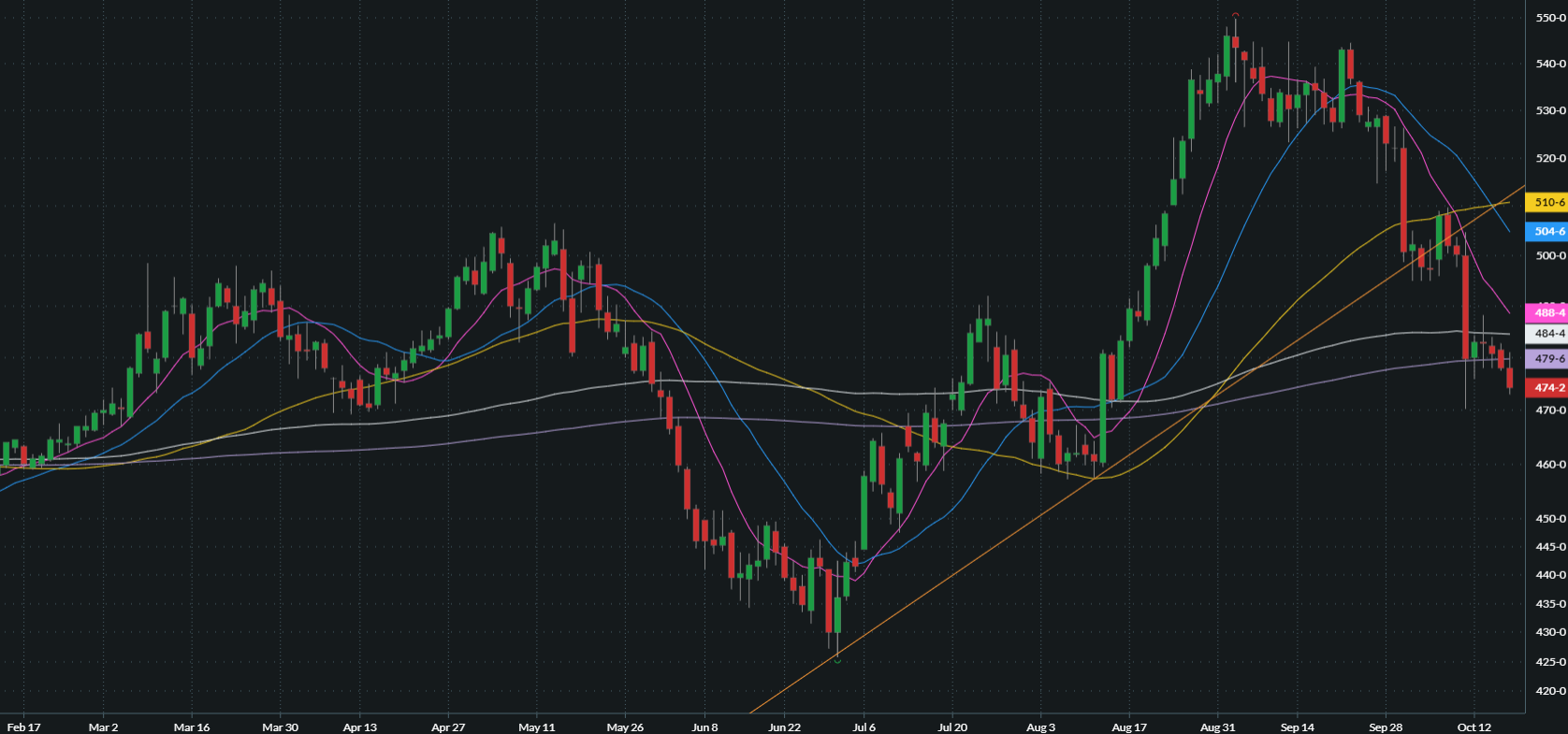
Task: Click the Jun 22 date label
Action: tap(784, 727)
